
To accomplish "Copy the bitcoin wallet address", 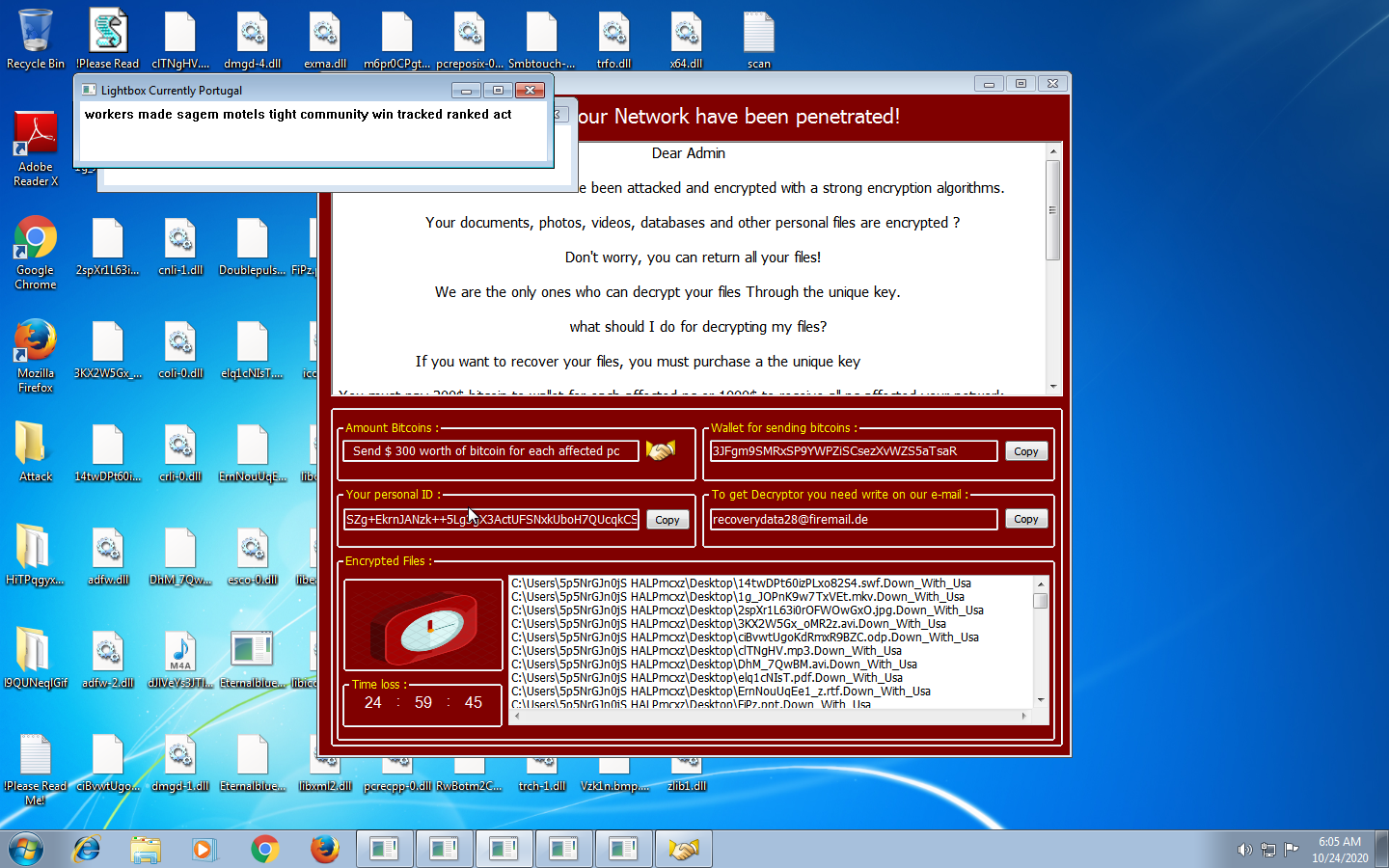I will pos(1026,450).
